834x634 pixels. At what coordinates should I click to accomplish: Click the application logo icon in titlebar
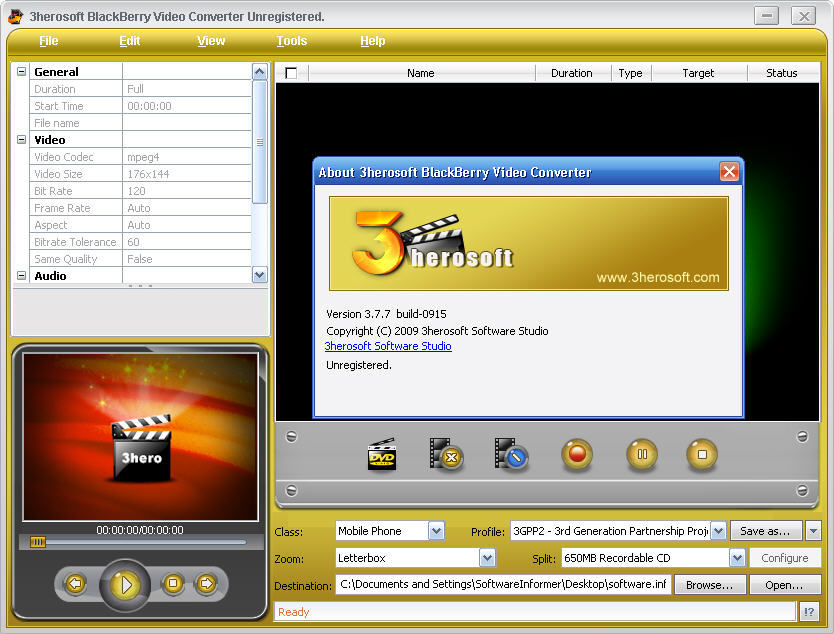pyautogui.click(x=14, y=15)
